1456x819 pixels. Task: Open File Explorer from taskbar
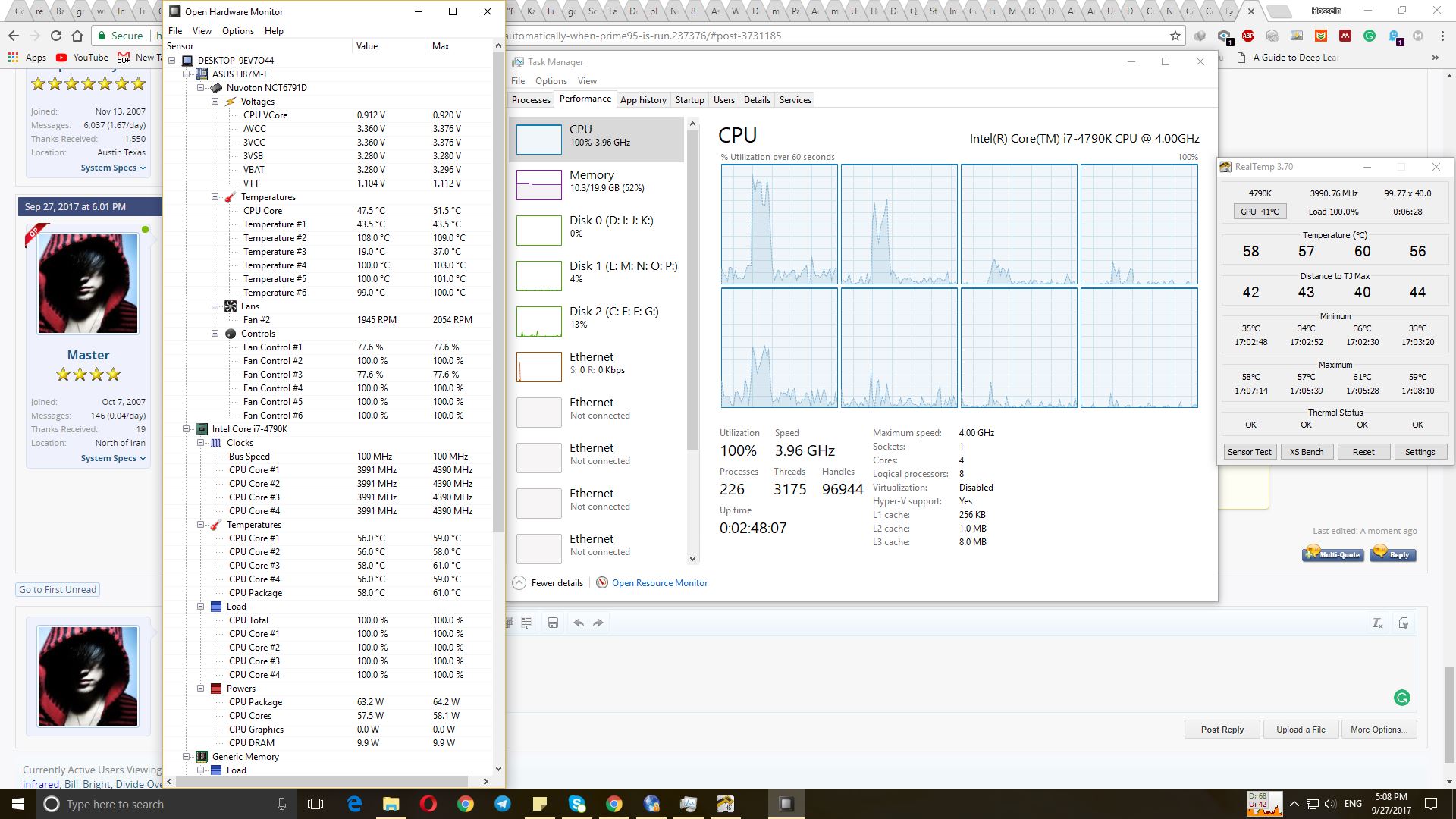pyautogui.click(x=391, y=804)
